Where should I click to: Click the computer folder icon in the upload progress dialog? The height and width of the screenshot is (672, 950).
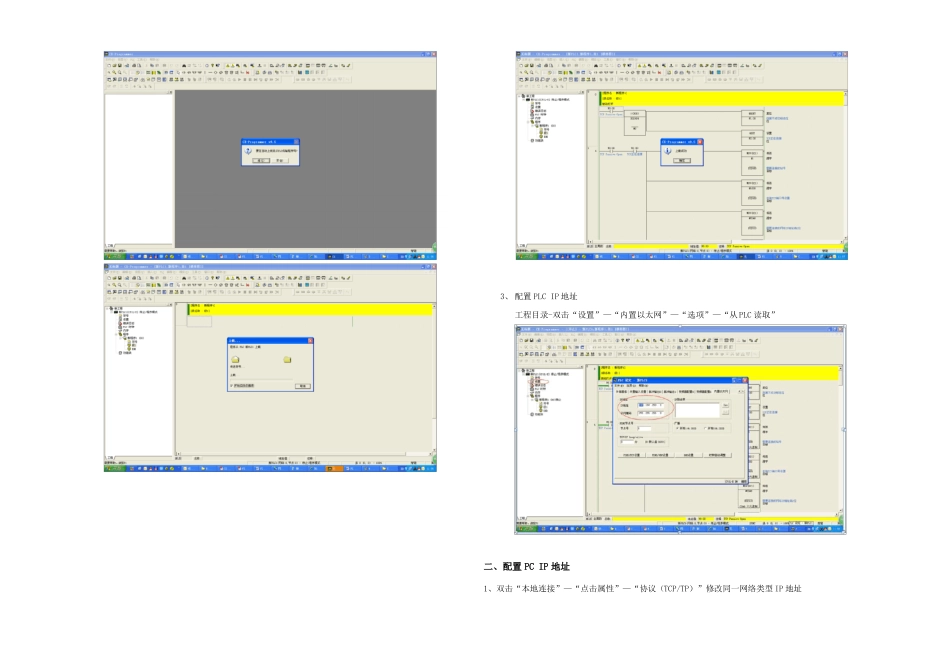(287, 360)
